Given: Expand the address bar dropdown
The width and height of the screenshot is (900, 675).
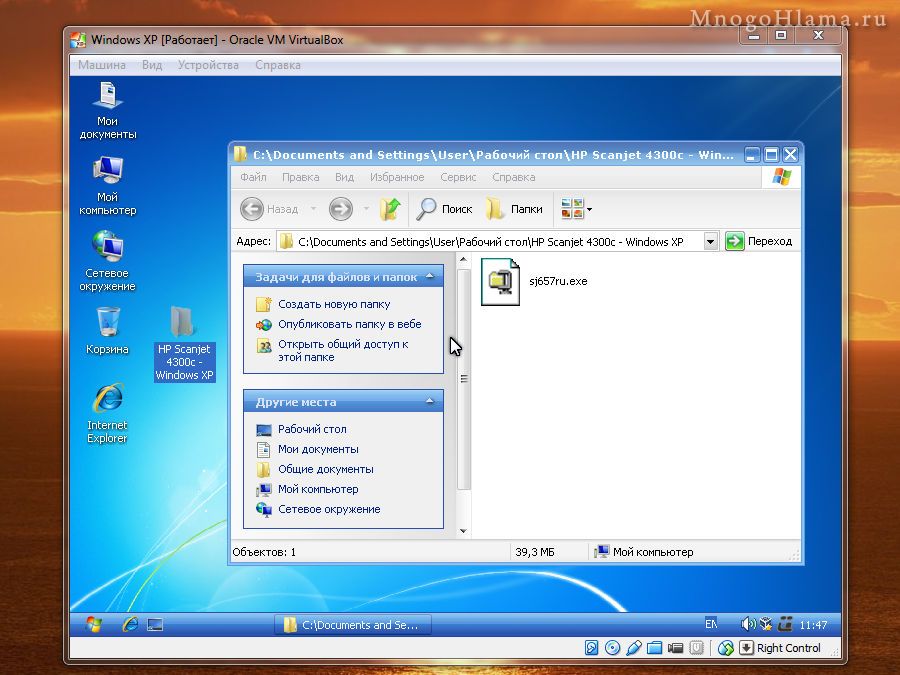Looking at the screenshot, I should tap(710, 242).
